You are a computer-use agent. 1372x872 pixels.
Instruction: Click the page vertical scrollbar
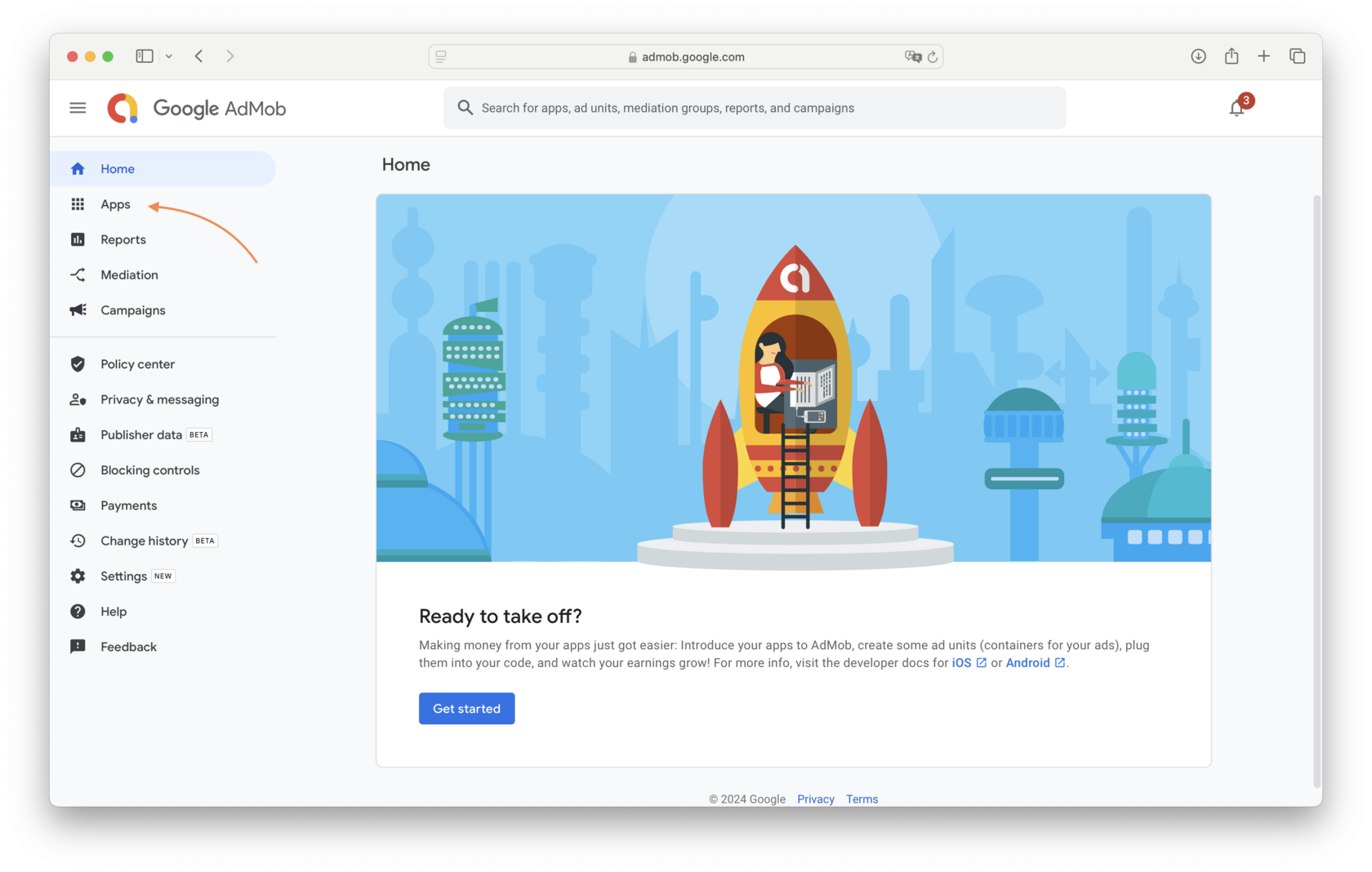point(1316,491)
